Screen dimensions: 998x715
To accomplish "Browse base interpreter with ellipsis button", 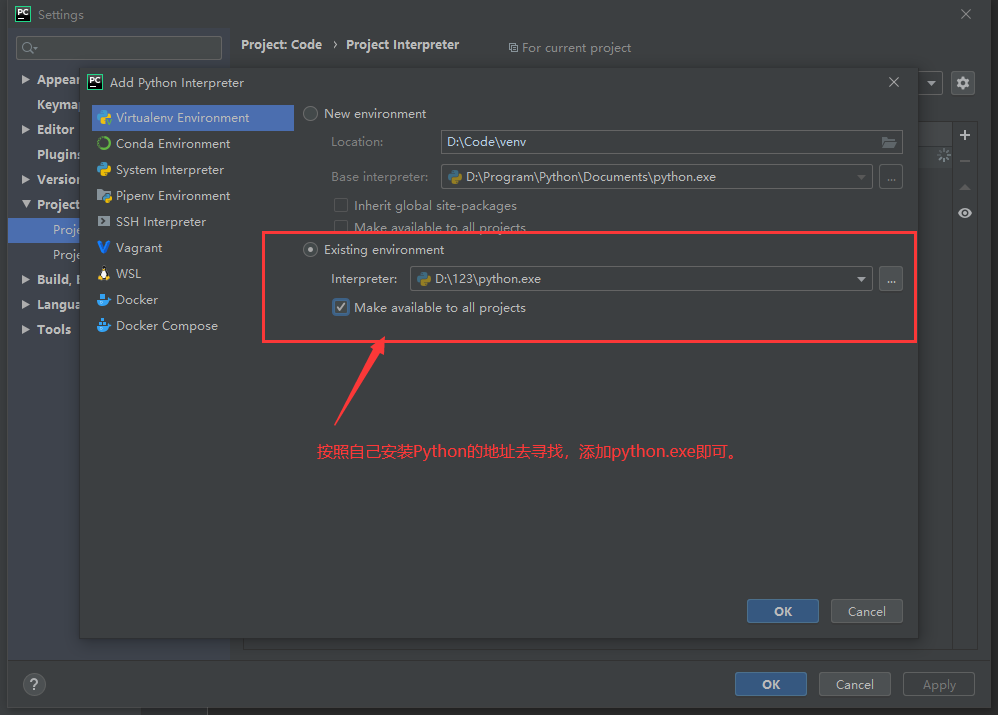I will [891, 177].
